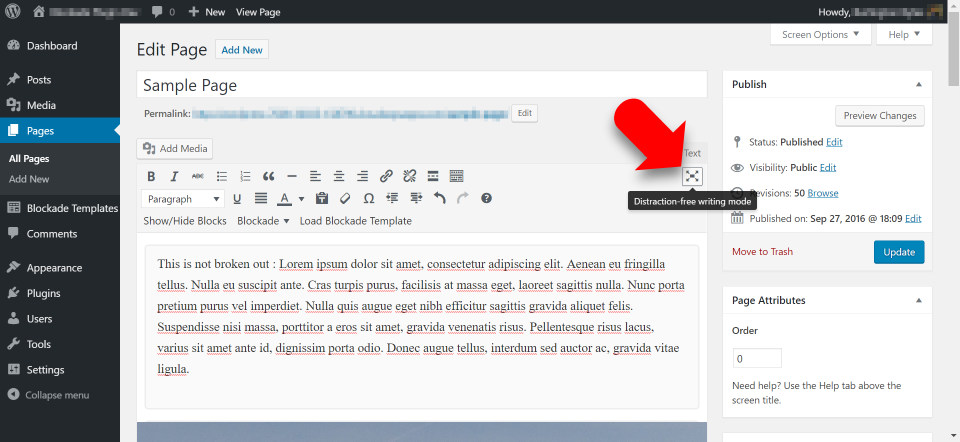Open the text color picker dropdown arrow
The width and height of the screenshot is (960, 442).
point(301,198)
